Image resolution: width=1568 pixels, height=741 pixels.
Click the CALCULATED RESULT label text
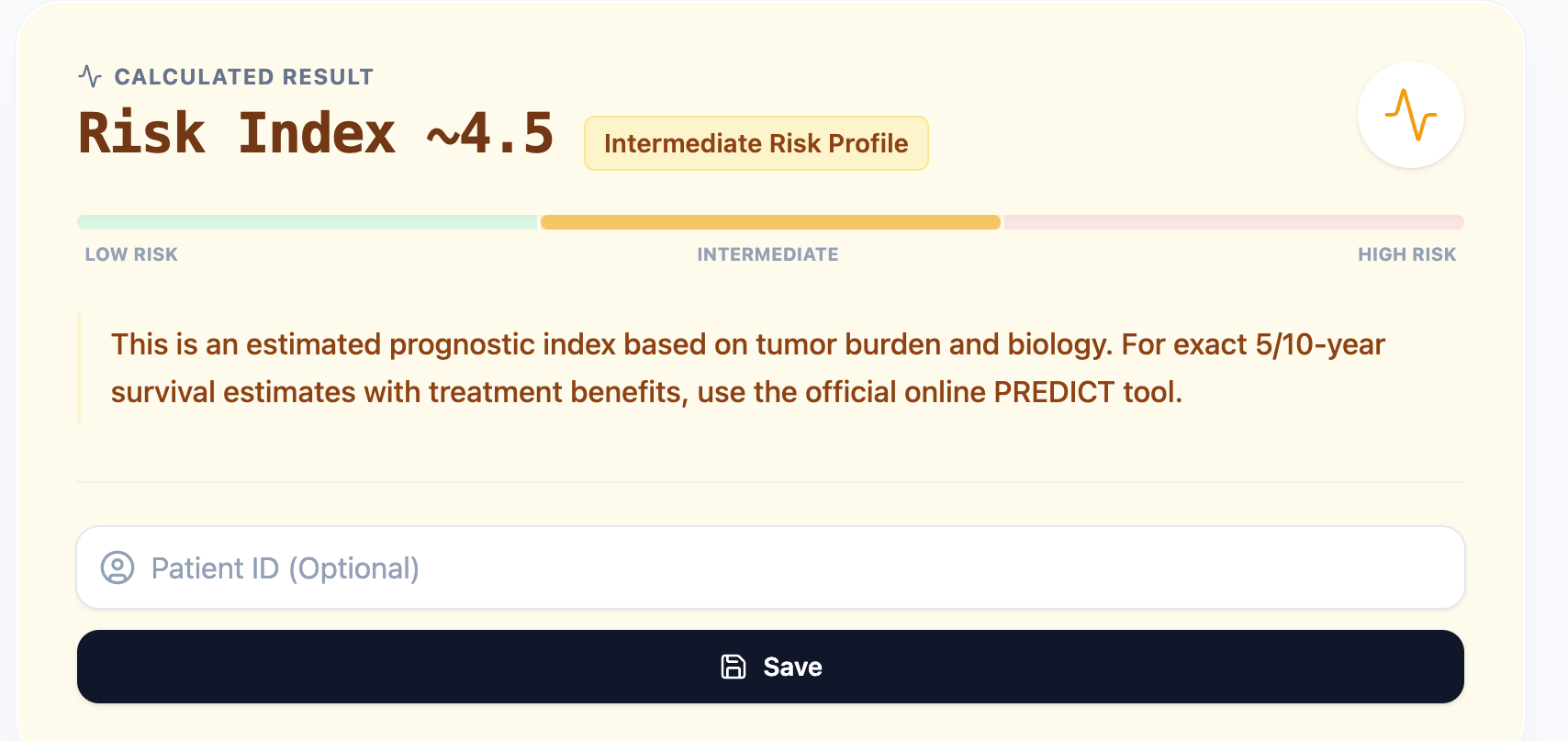click(244, 76)
